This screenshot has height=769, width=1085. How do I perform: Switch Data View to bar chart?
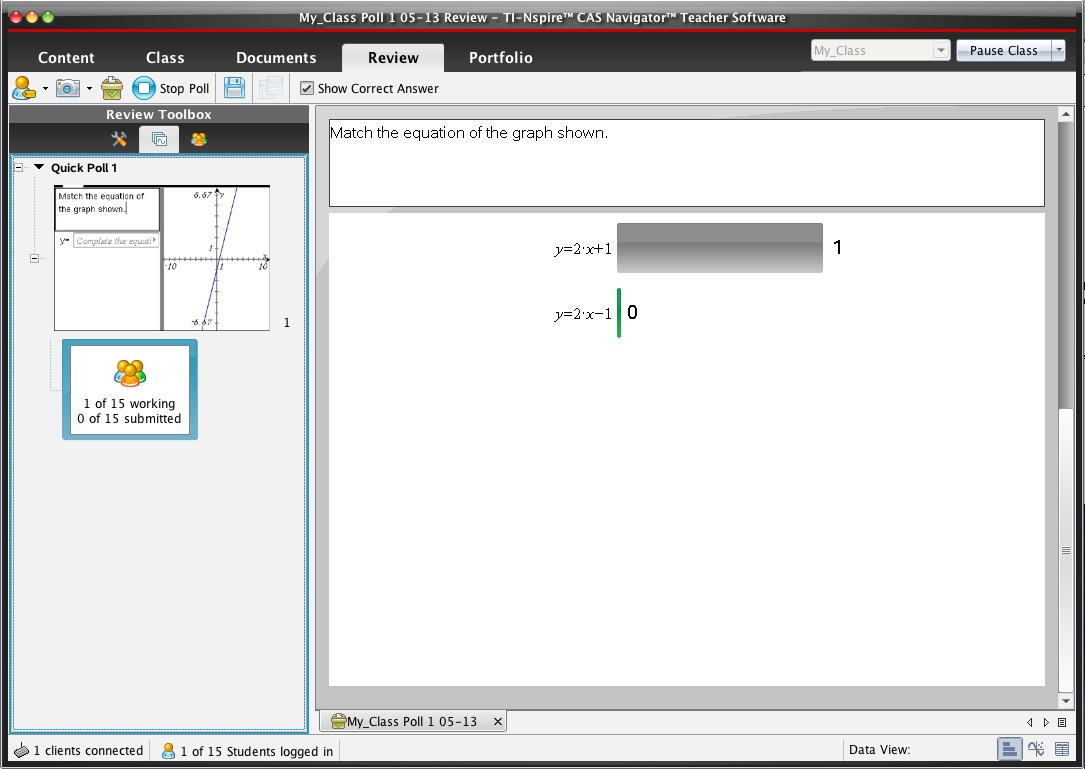click(x=1010, y=749)
